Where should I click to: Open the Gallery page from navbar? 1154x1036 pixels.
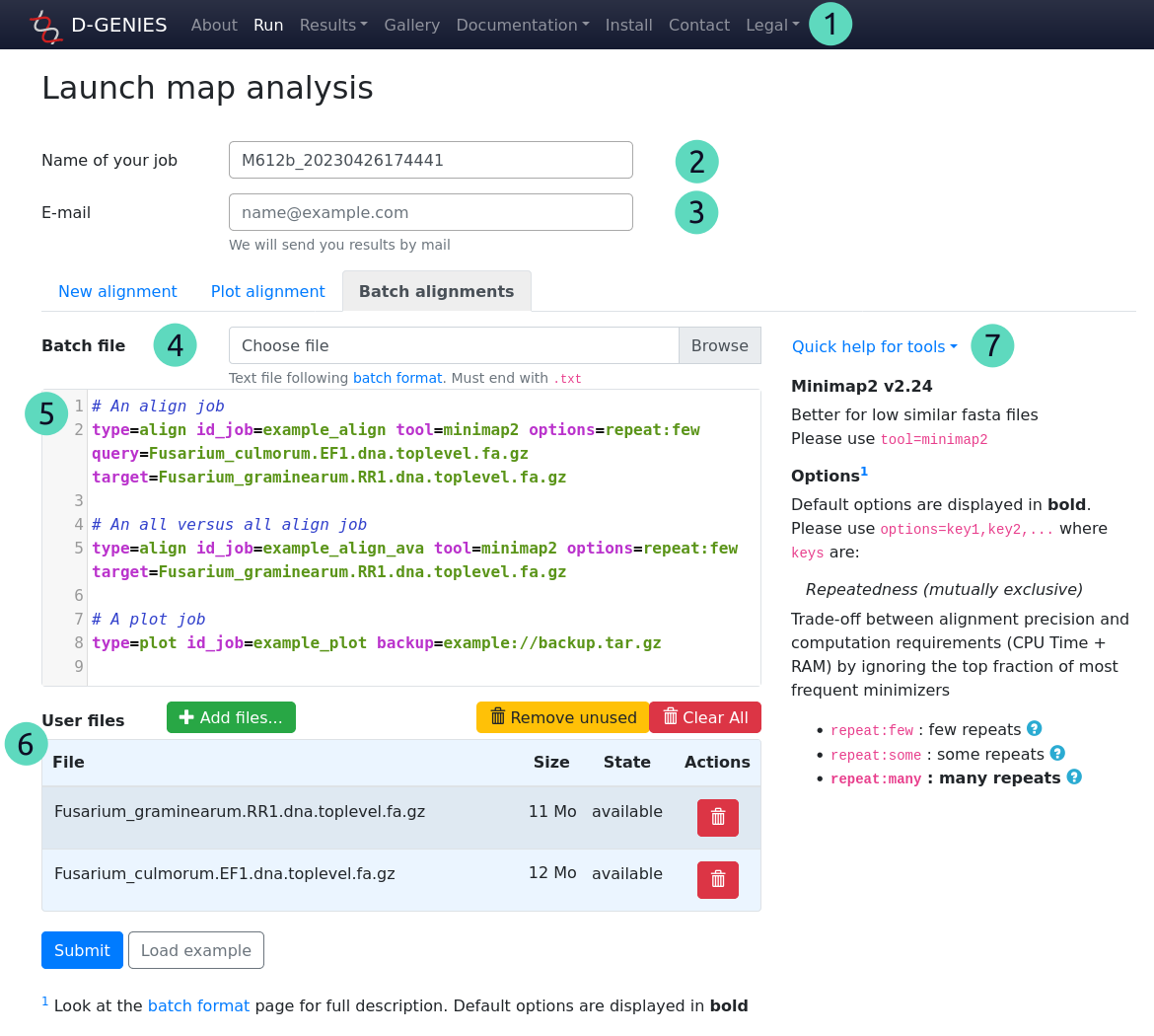tap(411, 26)
